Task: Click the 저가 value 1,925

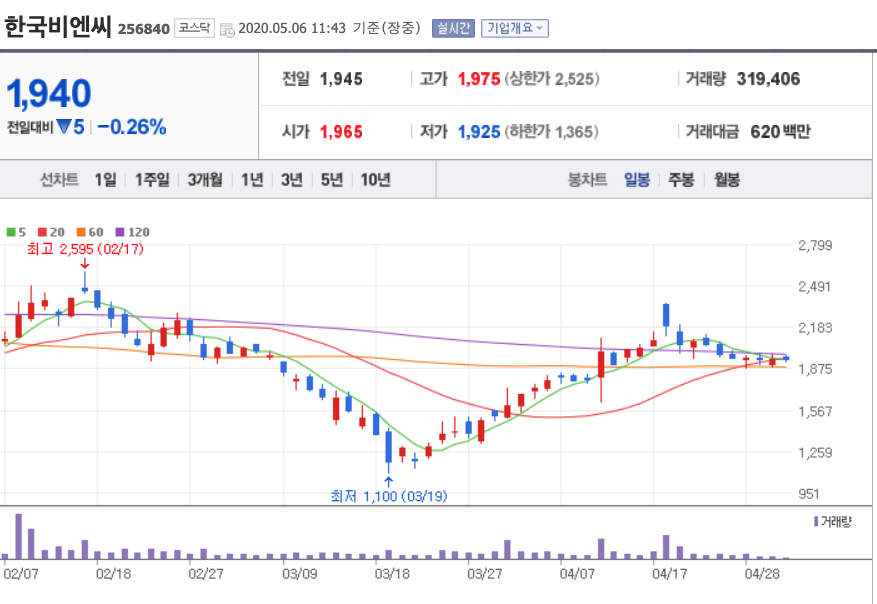Action: 479,132
